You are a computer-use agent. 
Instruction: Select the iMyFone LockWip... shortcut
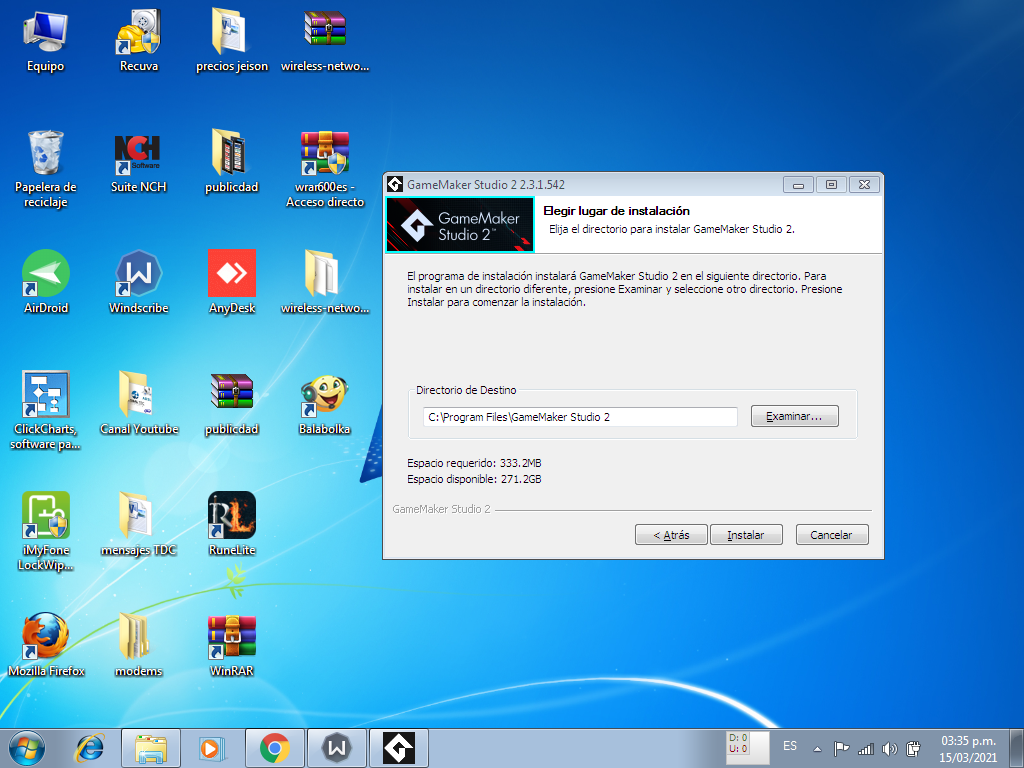[45, 531]
